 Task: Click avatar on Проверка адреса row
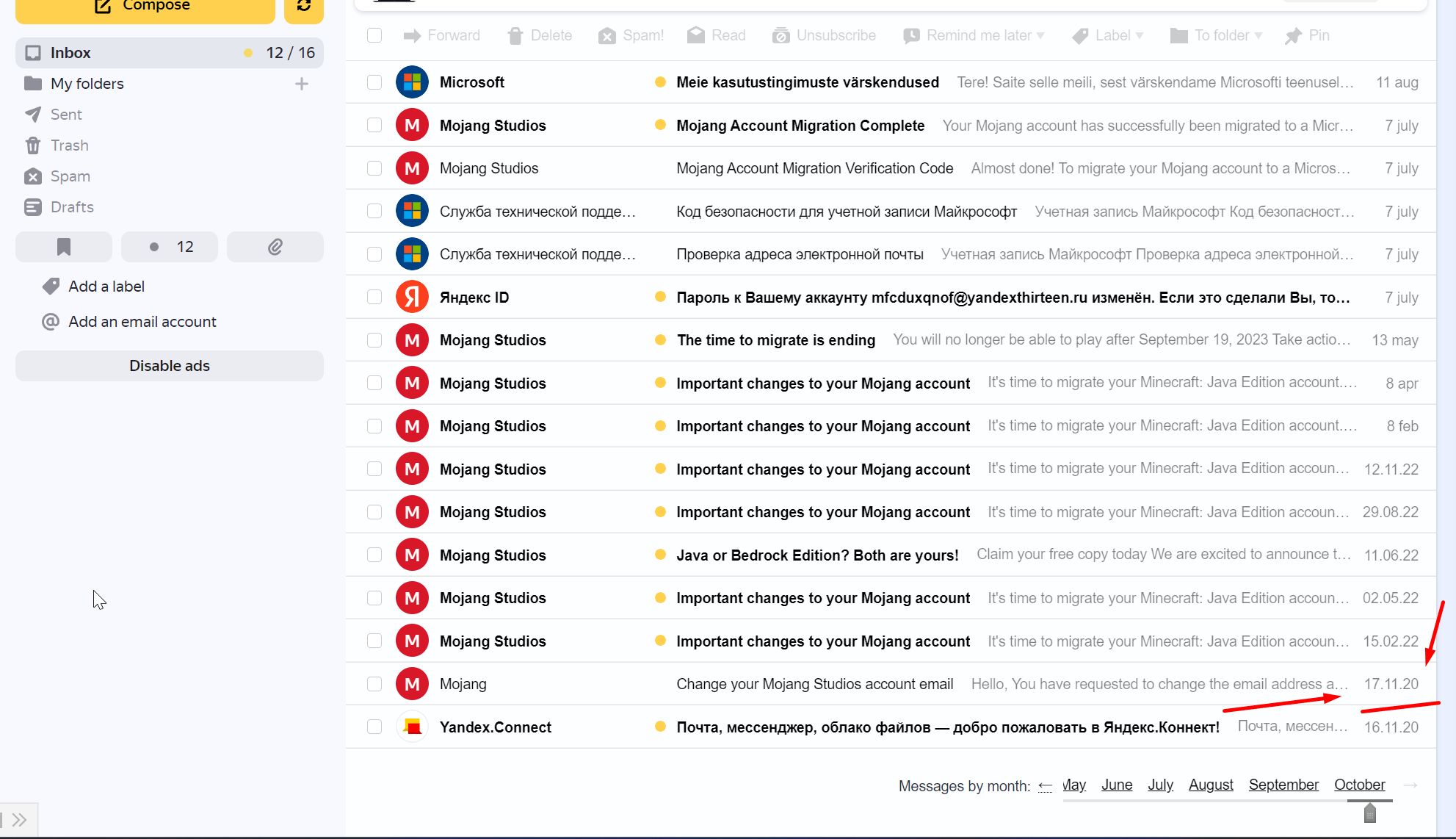coord(412,254)
